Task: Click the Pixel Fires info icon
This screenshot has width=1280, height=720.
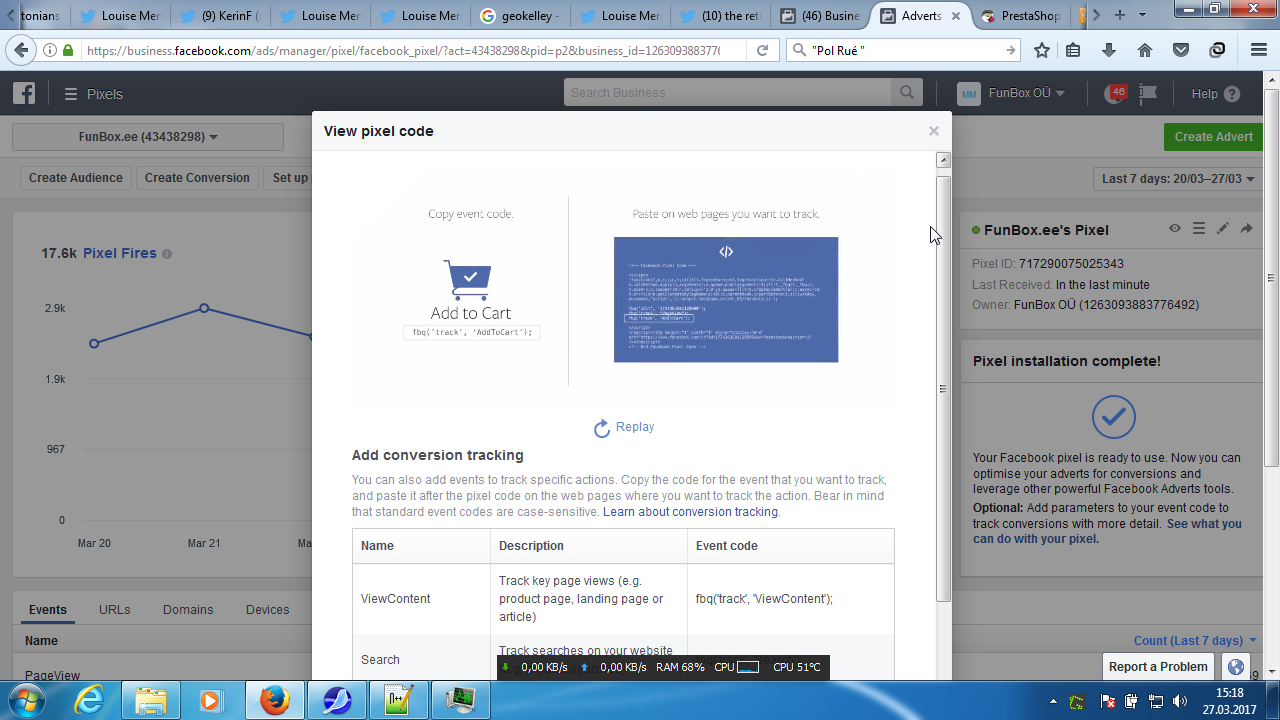Action: [x=167, y=254]
